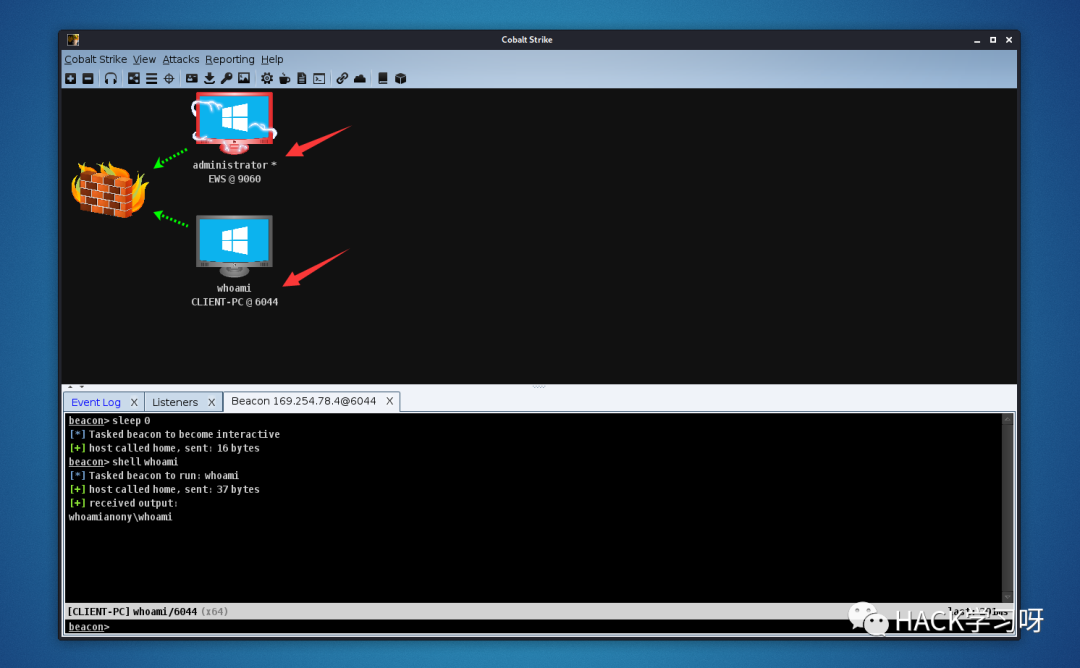Click the plus (connect to team server) toolbar icon
This screenshot has height=668, width=1080.
pos(70,79)
